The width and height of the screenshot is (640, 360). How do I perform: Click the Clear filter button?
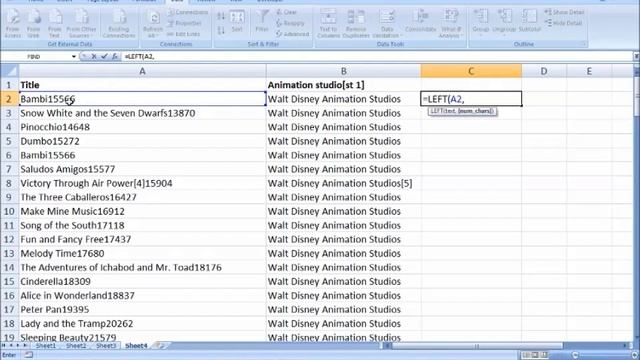tap(287, 12)
